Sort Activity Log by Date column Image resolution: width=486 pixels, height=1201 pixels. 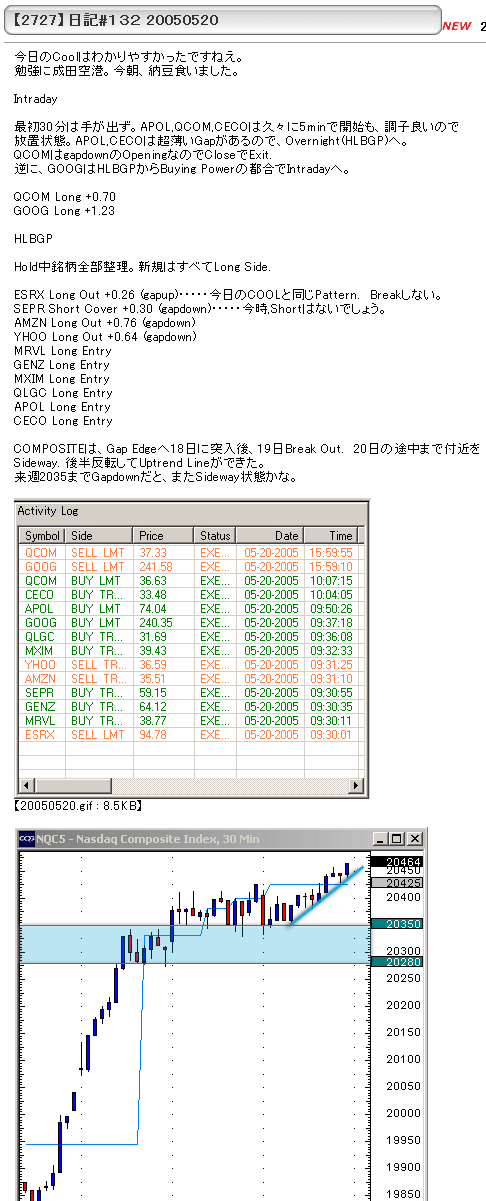point(270,536)
